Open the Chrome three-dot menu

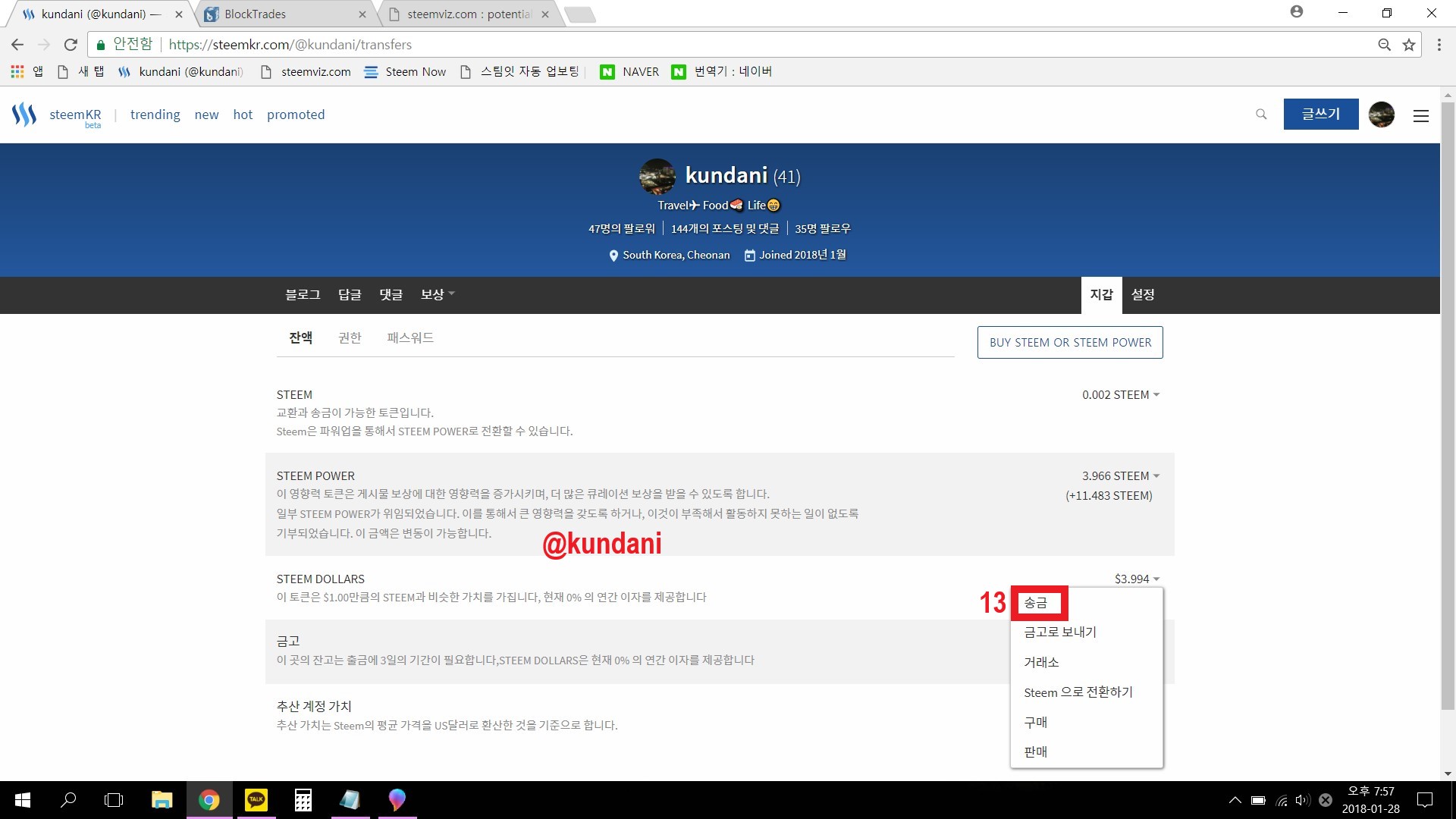1439,45
